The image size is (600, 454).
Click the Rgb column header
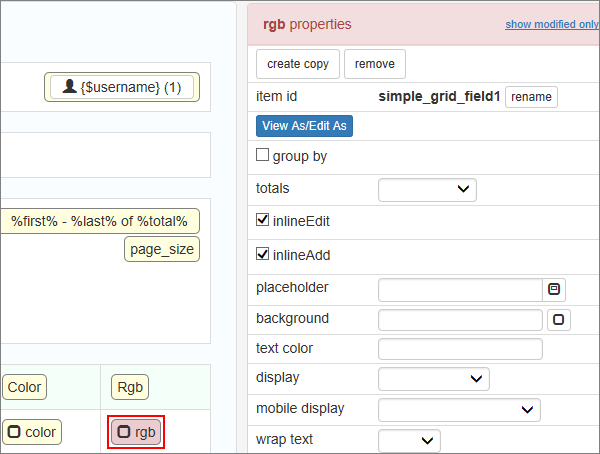tap(130, 387)
